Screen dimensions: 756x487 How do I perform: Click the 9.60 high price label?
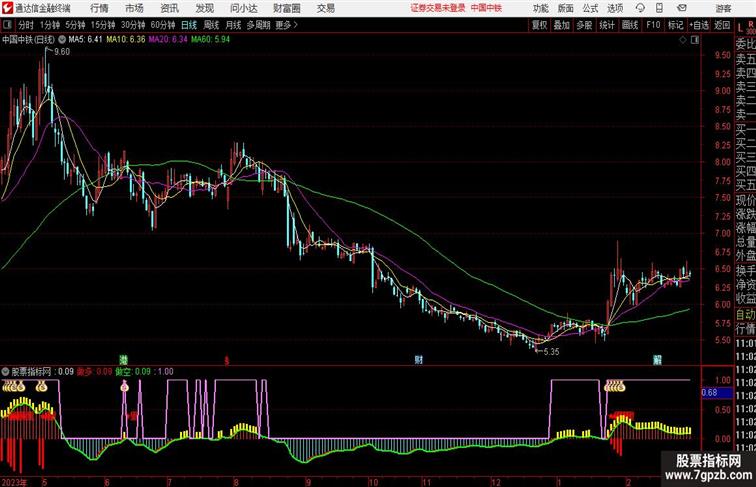click(x=62, y=52)
